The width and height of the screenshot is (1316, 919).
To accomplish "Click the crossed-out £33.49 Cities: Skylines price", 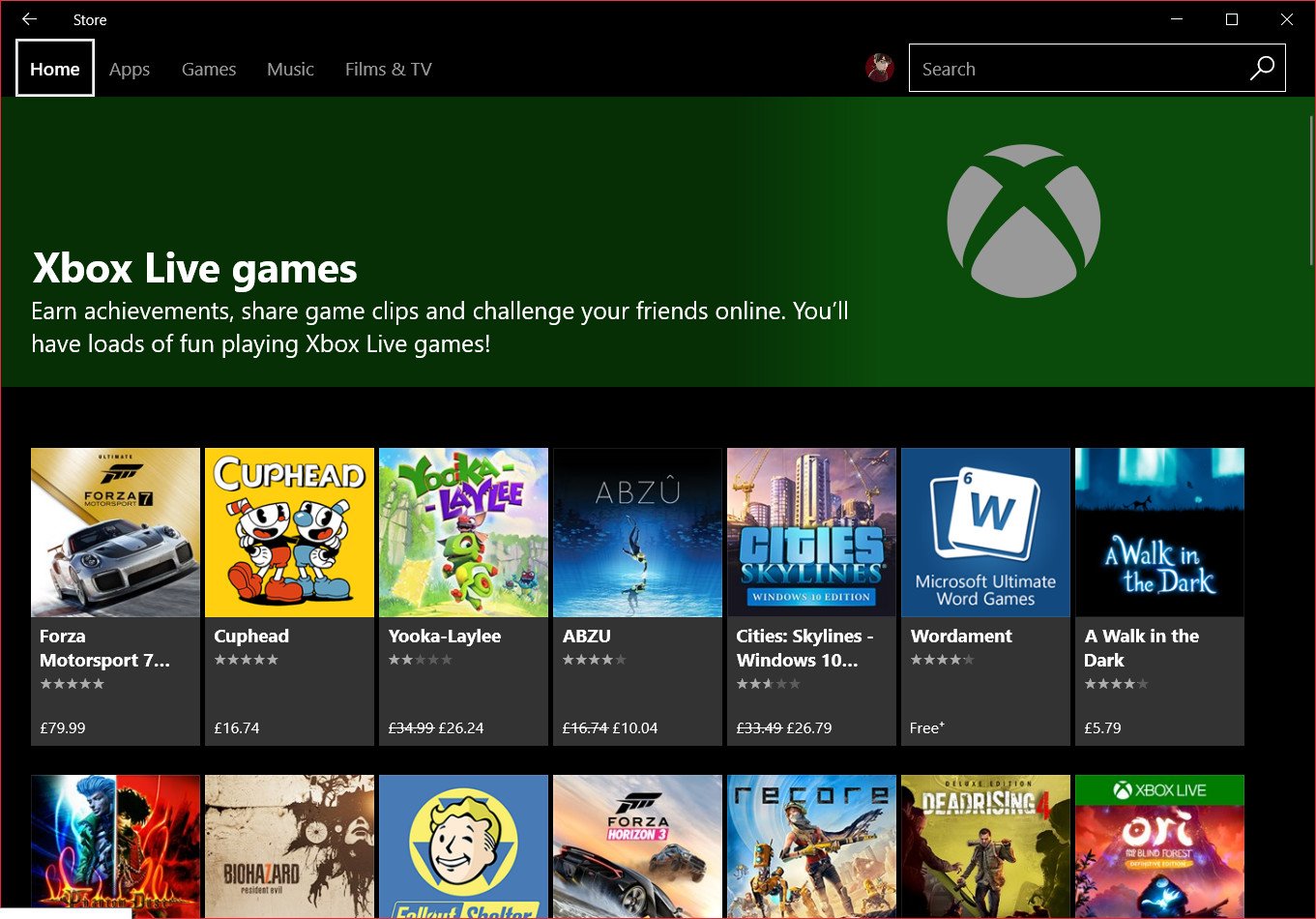I will coord(759,727).
